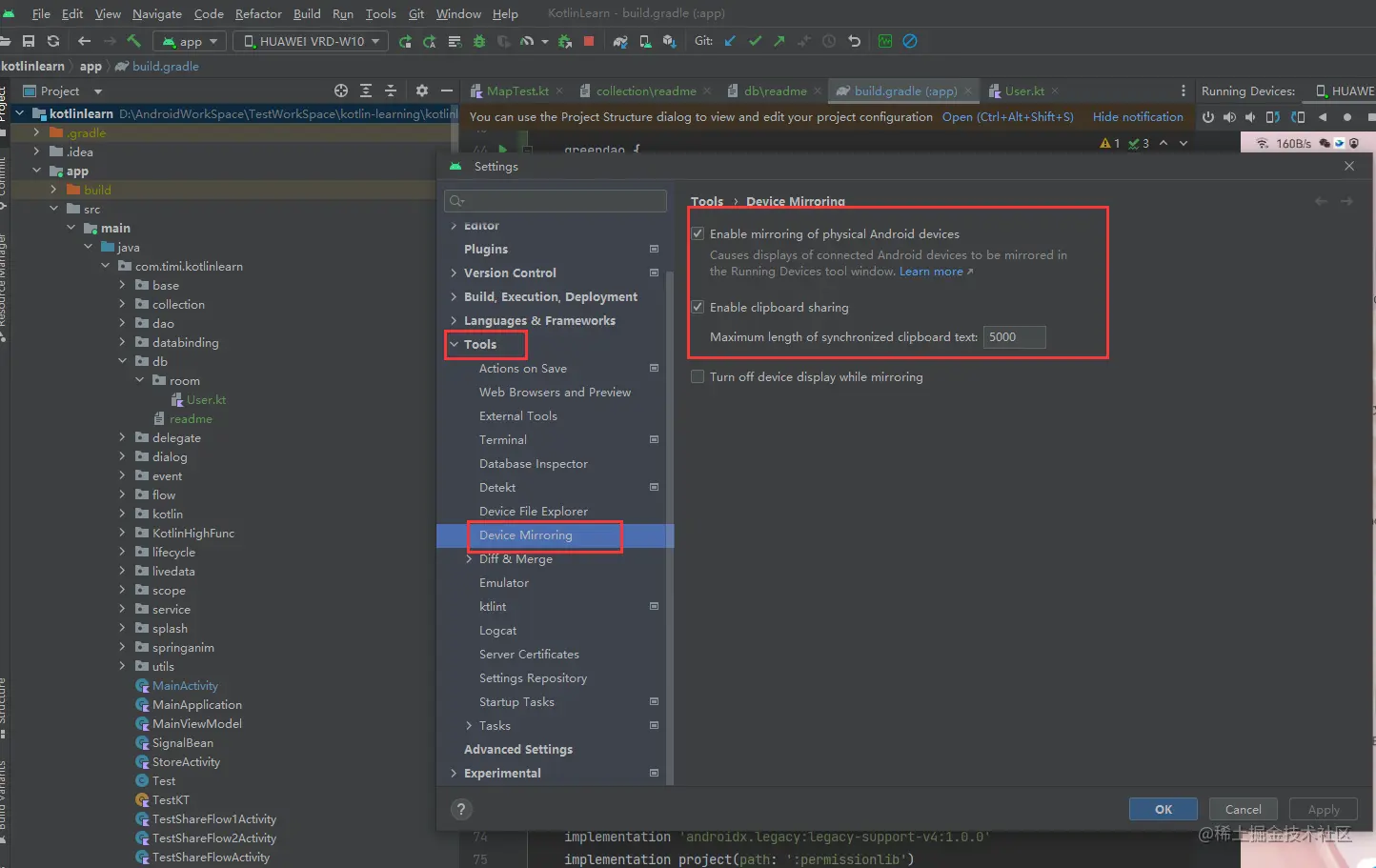Click the Git Push green arrow
Viewport: 1376px width, 868px height.
pos(779,41)
